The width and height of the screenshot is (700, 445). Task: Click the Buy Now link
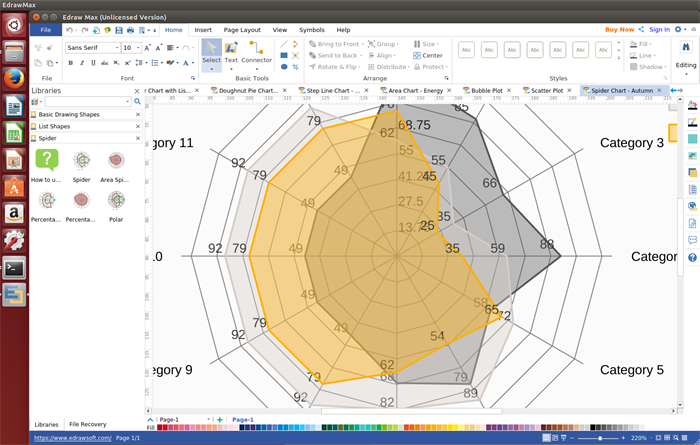[x=619, y=30]
